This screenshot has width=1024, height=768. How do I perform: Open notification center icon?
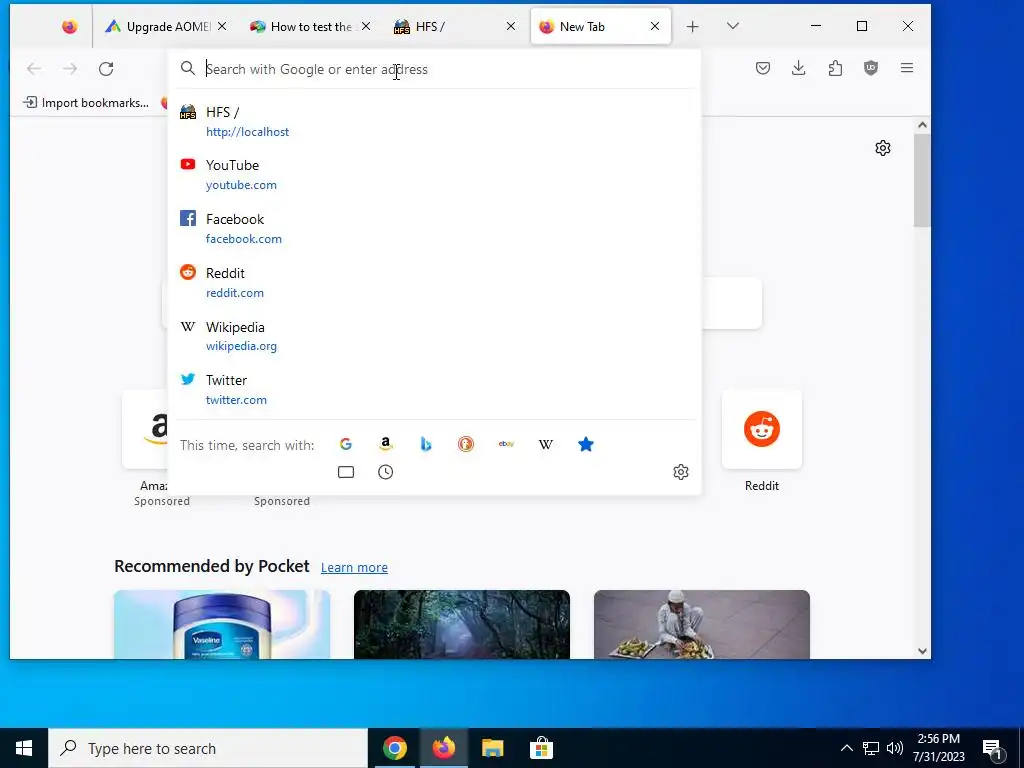pyautogui.click(x=993, y=750)
